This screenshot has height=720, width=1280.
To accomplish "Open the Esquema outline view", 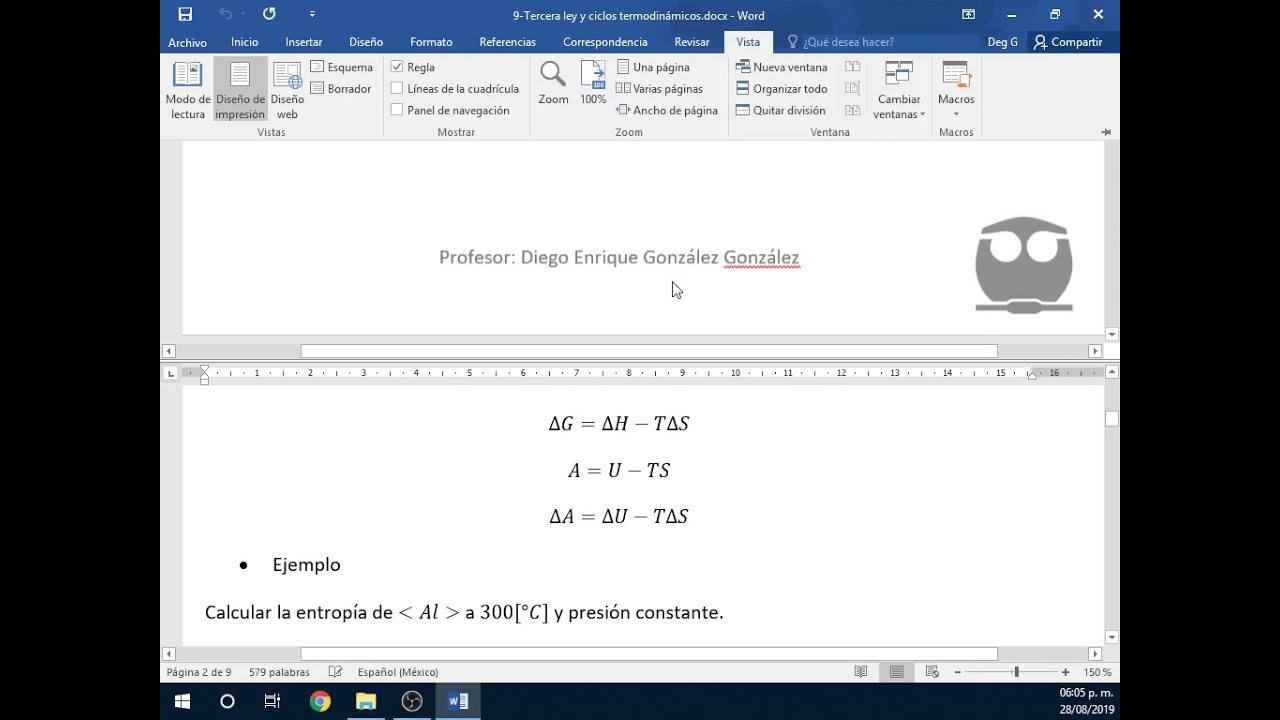I will pyautogui.click(x=342, y=67).
